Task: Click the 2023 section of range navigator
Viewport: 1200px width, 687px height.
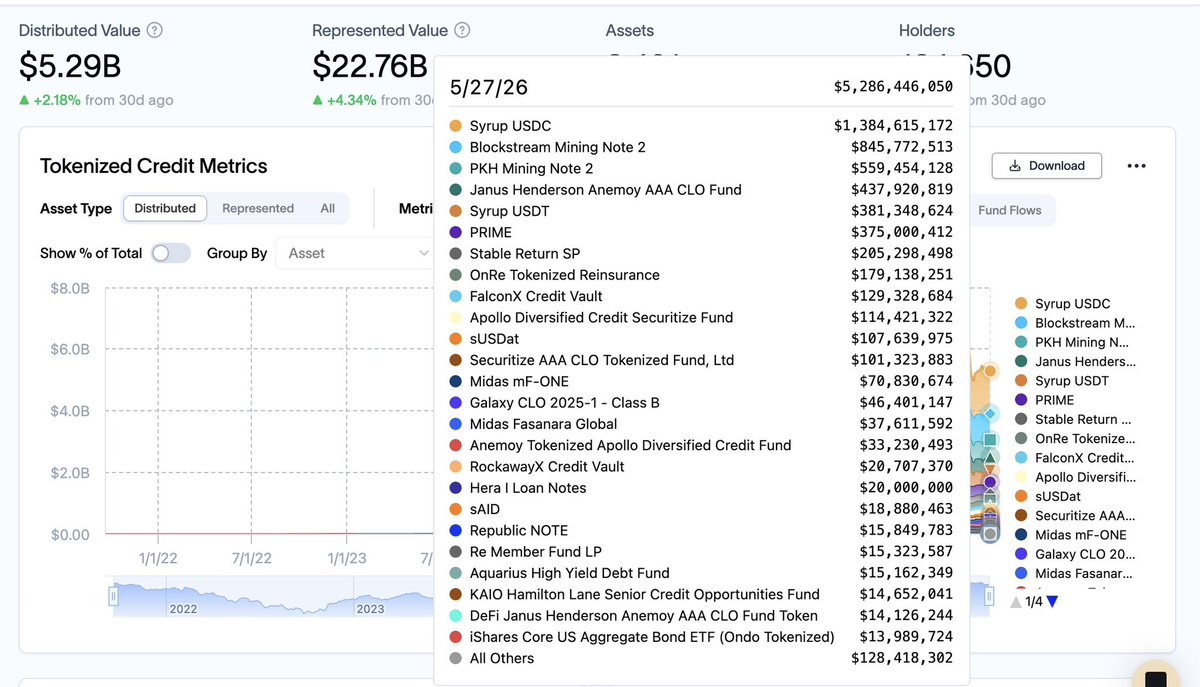Action: click(x=370, y=608)
